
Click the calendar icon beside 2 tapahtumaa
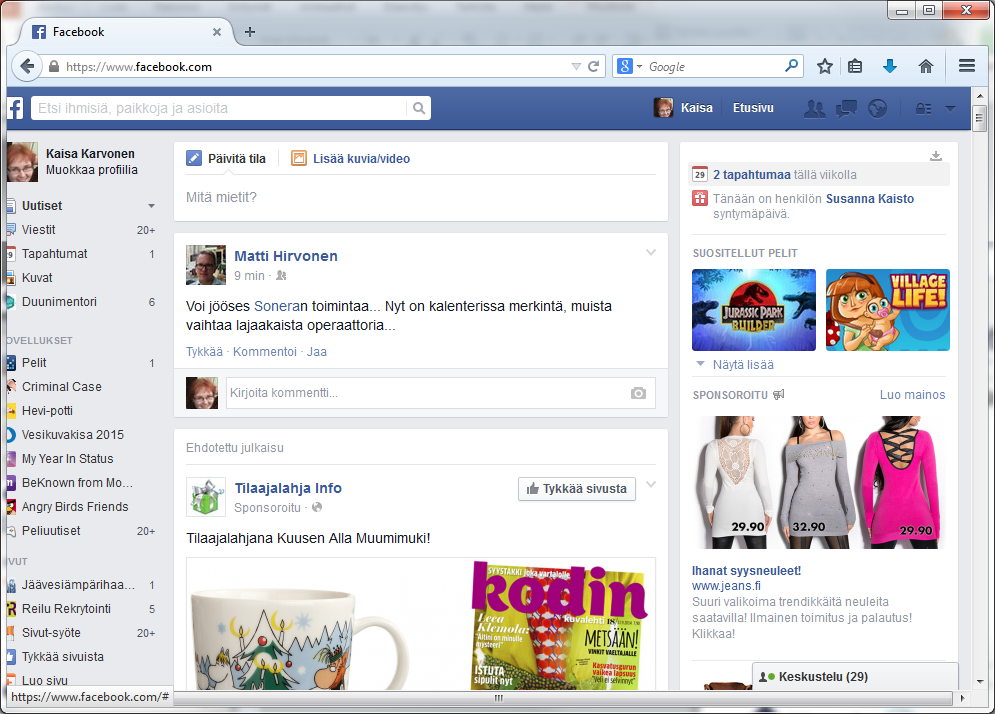tap(699, 175)
